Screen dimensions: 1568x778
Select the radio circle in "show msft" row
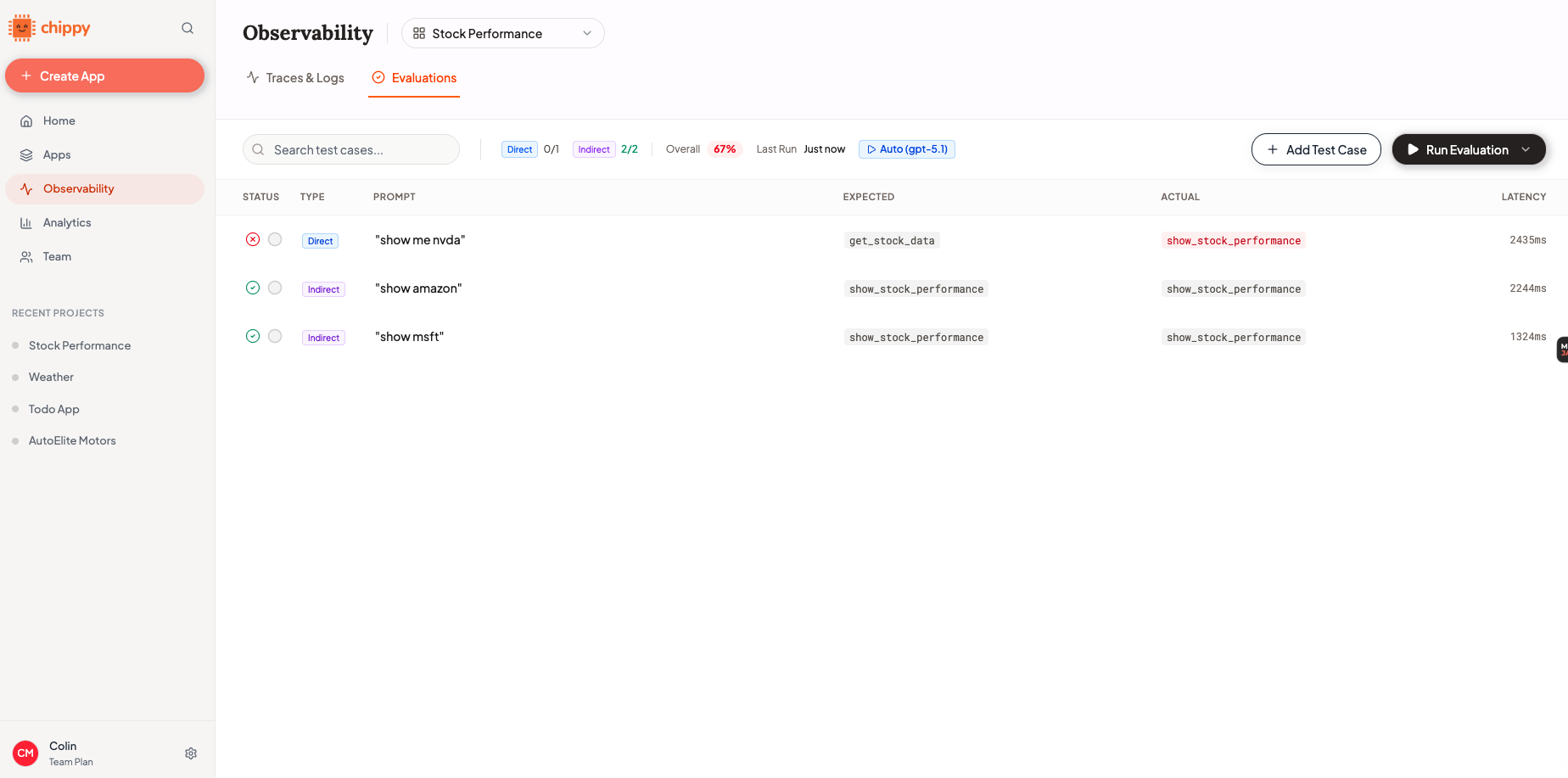(x=275, y=336)
